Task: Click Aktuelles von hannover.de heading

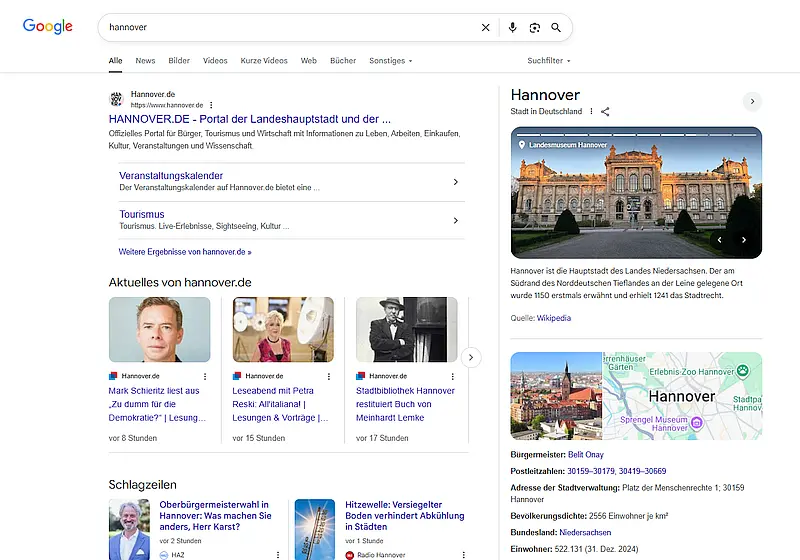Action: pos(180,283)
